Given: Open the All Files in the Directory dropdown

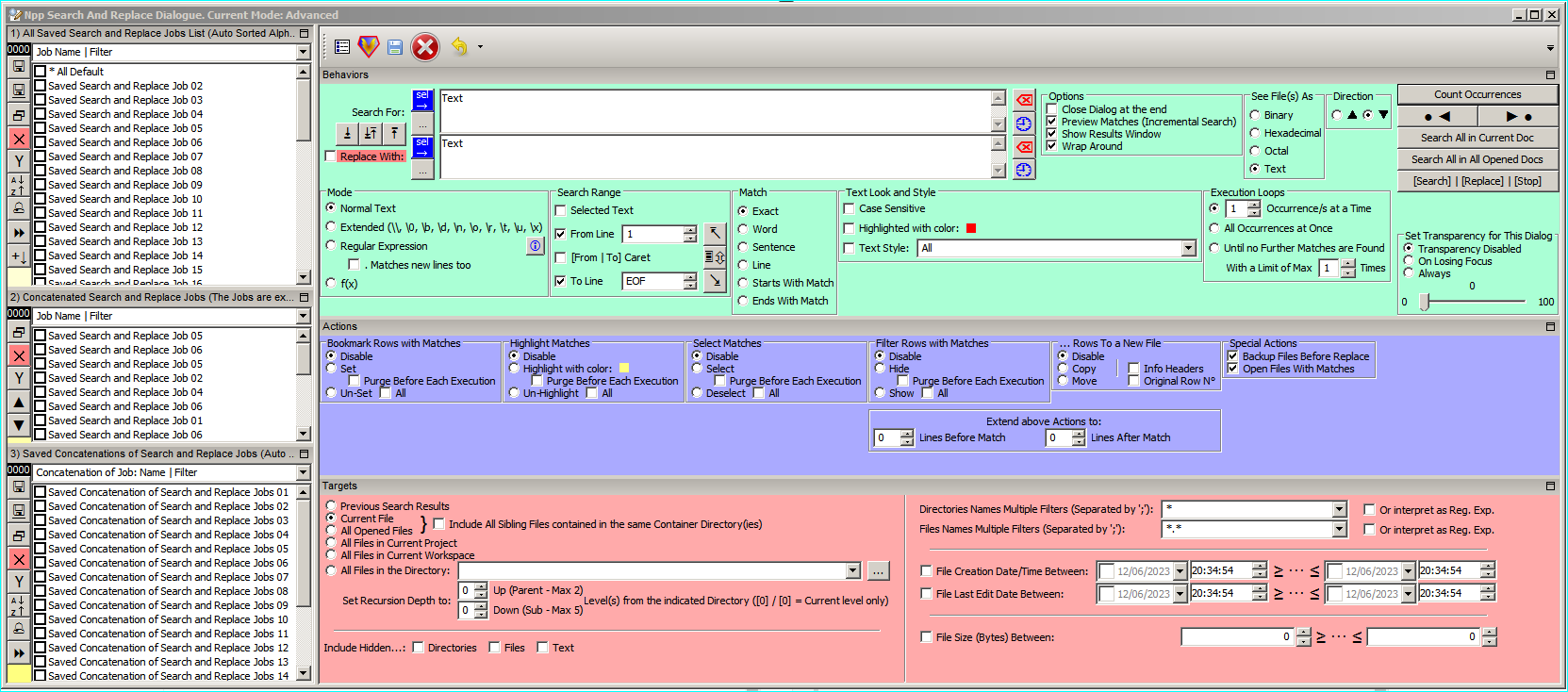Looking at the screenshot, I should [x=853, y=570].
